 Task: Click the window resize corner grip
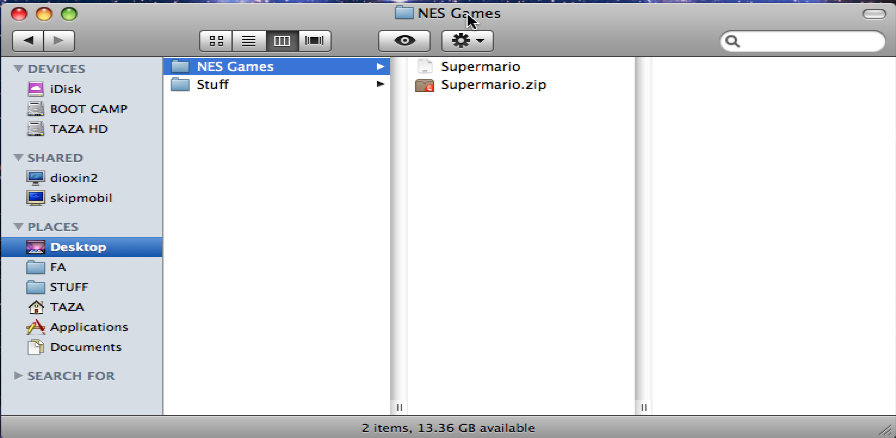(886, 428)
